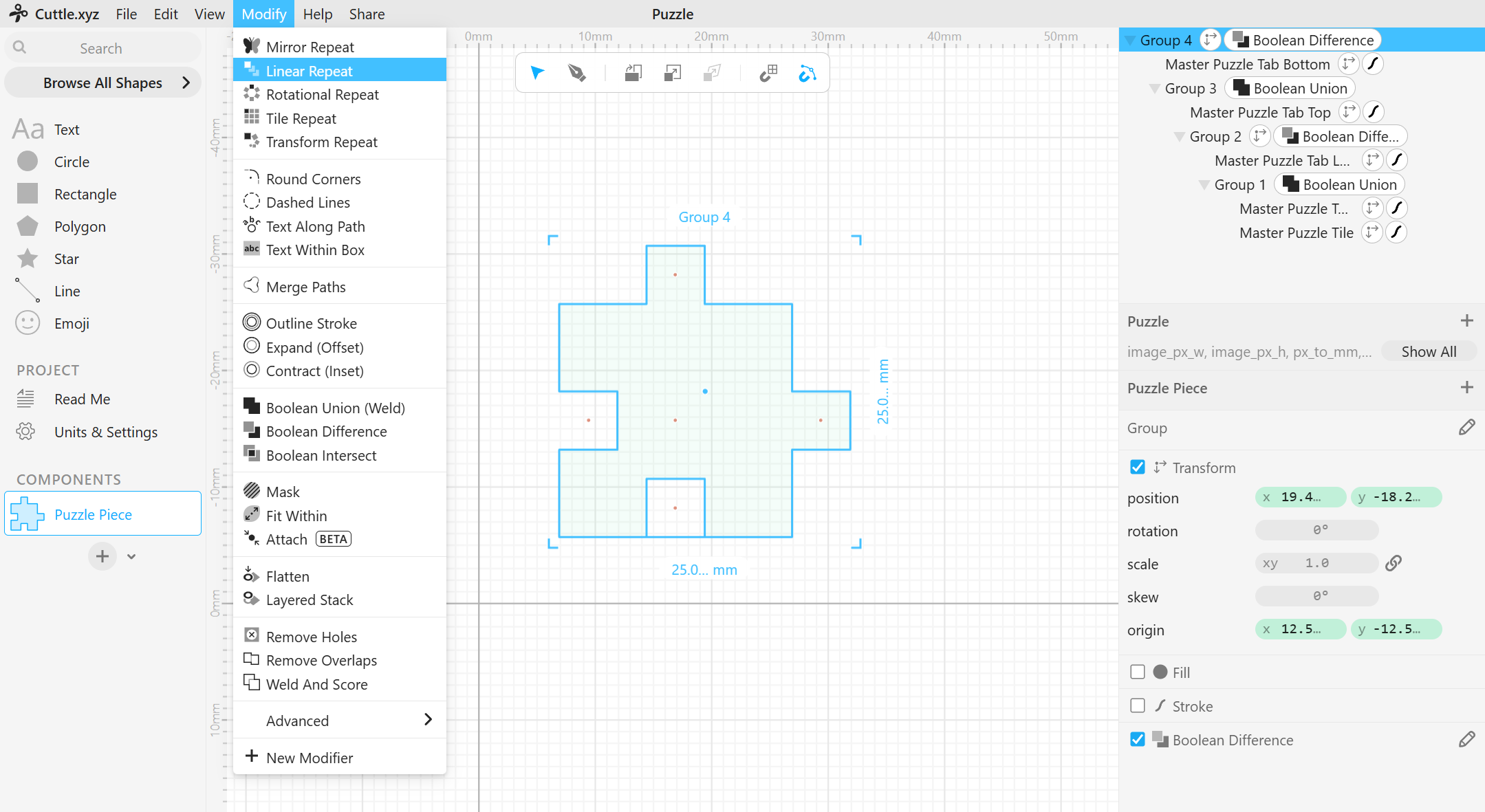
Task: Click the Search input field
Action: point(102,48)
